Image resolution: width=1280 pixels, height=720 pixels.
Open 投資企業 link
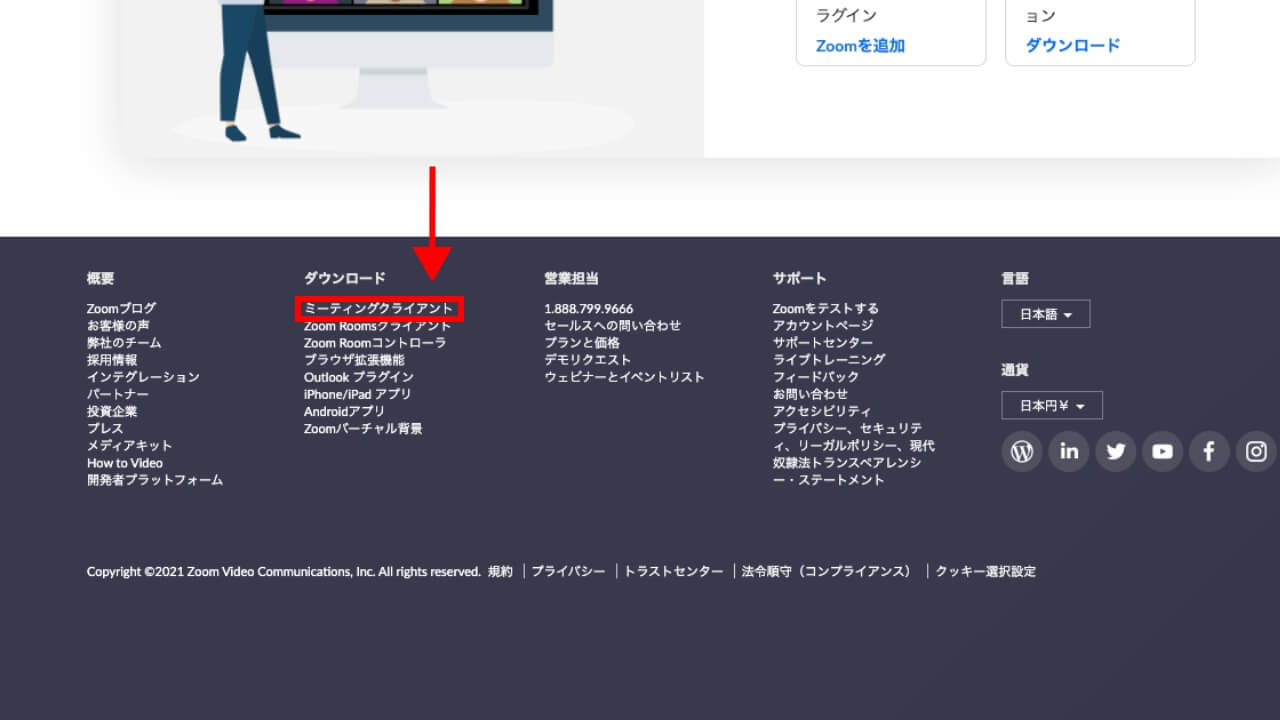pyautogui.click(x=112, y=411)
